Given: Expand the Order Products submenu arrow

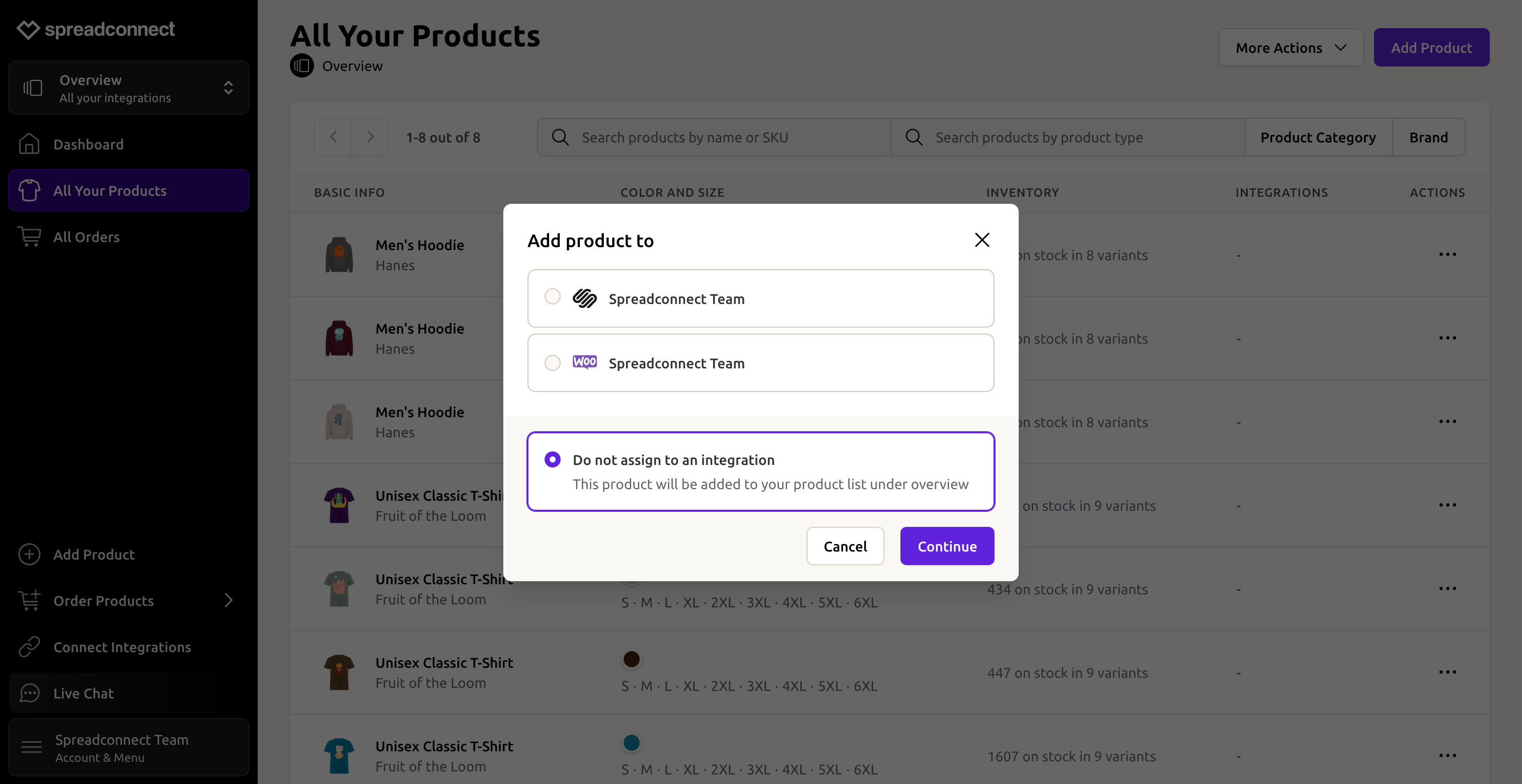Looking at the screenshot, I should coord(229,600).
